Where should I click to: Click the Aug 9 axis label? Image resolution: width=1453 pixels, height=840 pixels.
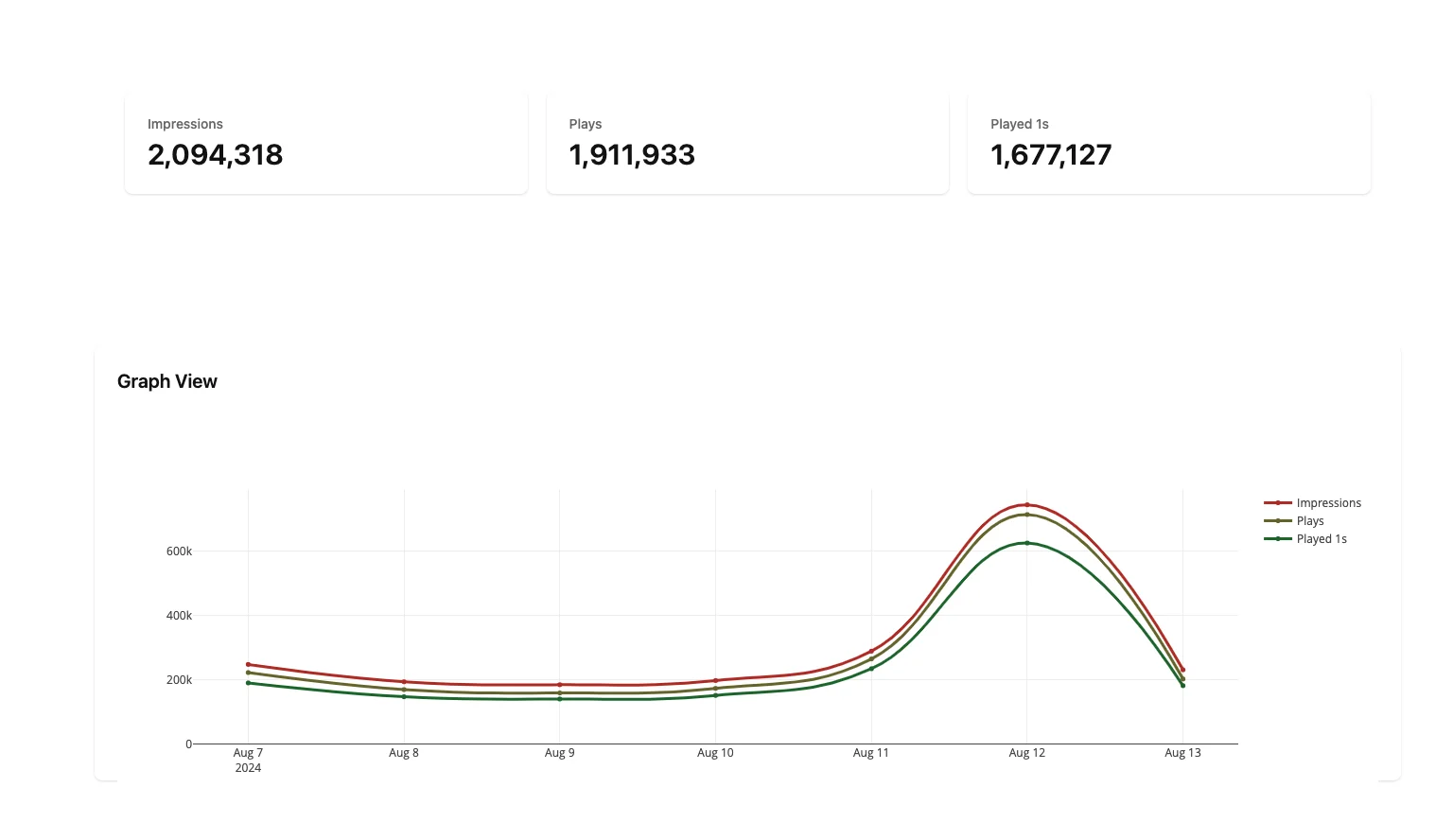[x=560, y=753]
